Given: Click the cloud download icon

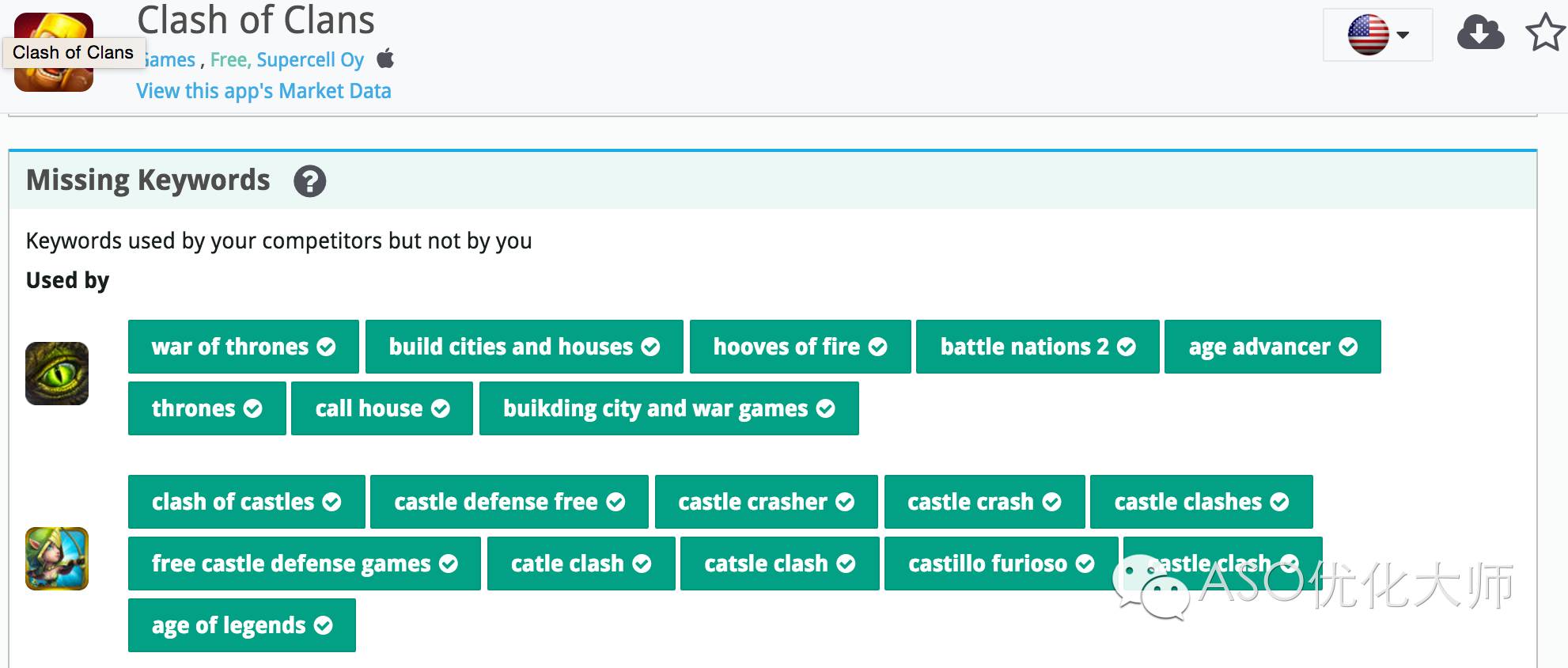Looking at the screenshot, I should click(1480, 33).
